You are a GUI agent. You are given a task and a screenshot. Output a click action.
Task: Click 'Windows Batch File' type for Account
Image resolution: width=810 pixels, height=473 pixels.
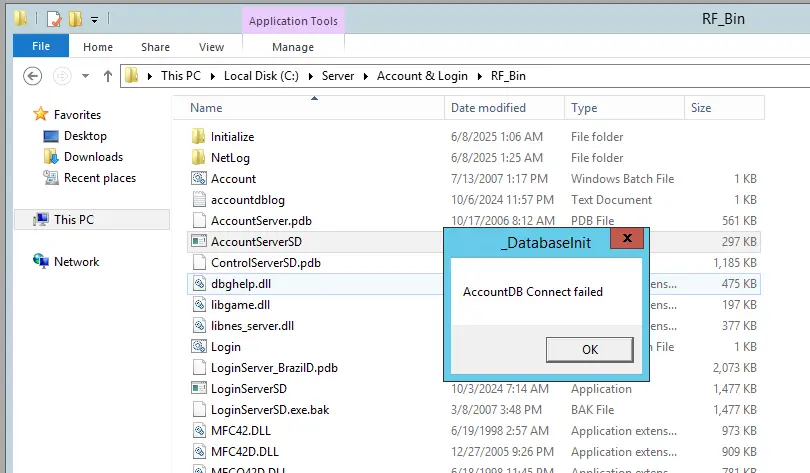click(x=622, y=179)
